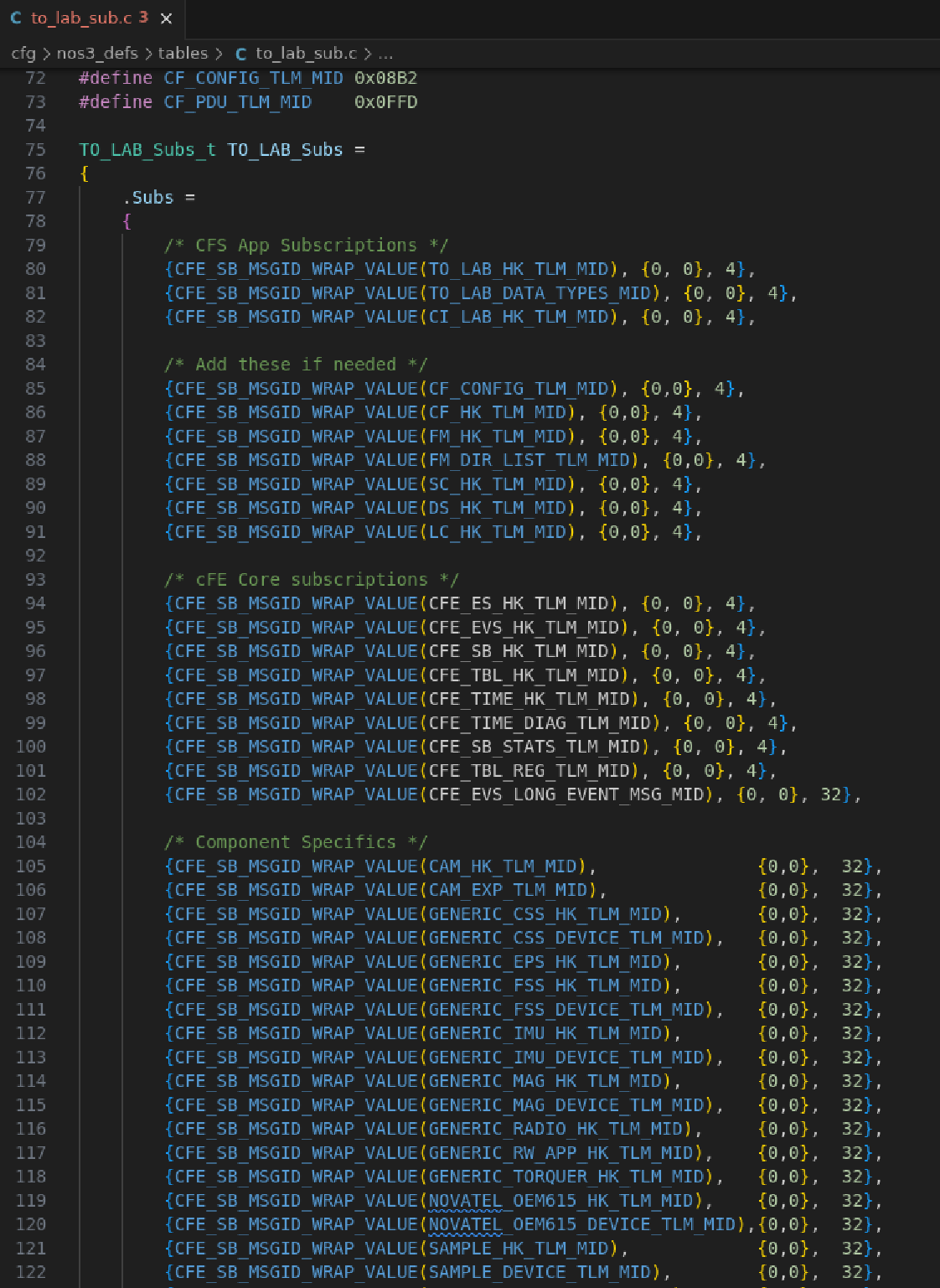Viewport: 940px width, 1288px height.
Task: Click GENERIC_FSS_HK_TLM_MID identifier
Action: pyautogui.click(x=545, y=985)
